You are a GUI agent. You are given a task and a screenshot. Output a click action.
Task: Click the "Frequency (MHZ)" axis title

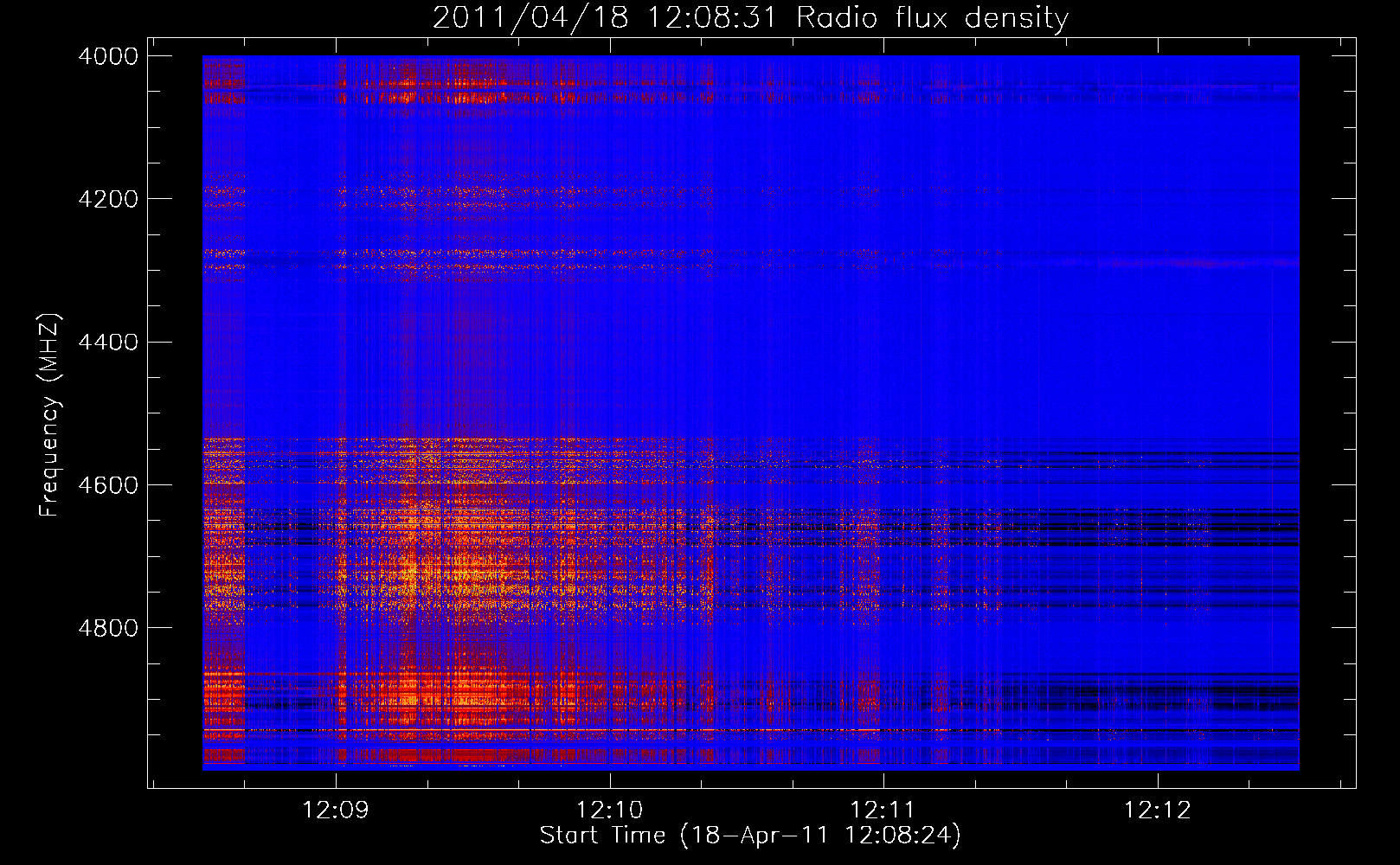coord(49,414)
